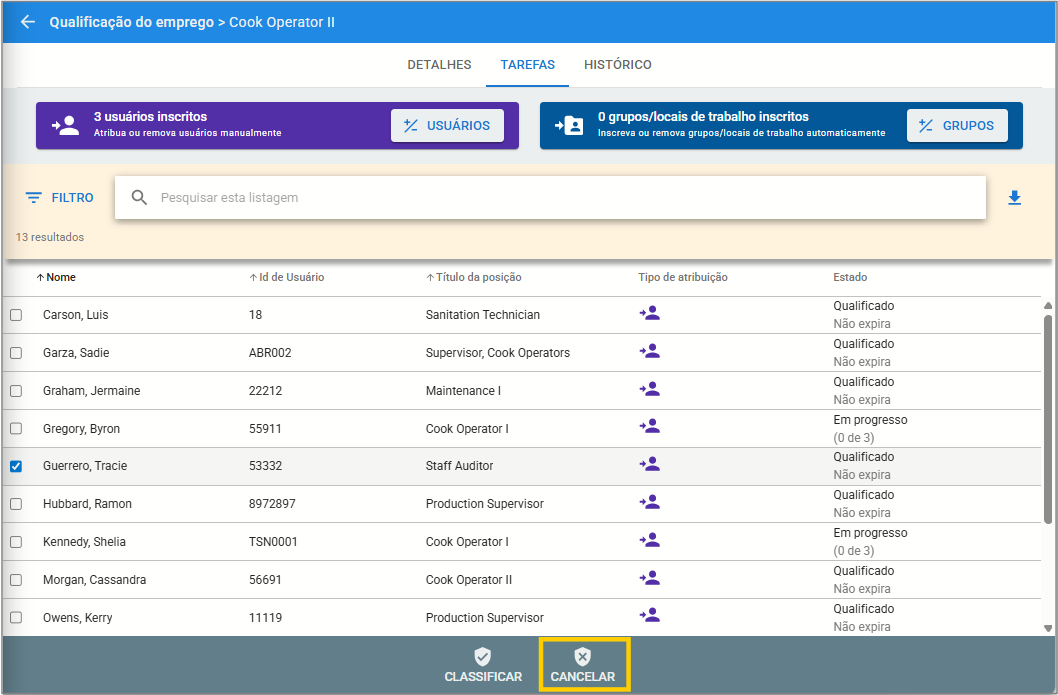
Task: Click the enrolled users icon in purple banner
Action: pyautogui.click(x=65, y=126)
